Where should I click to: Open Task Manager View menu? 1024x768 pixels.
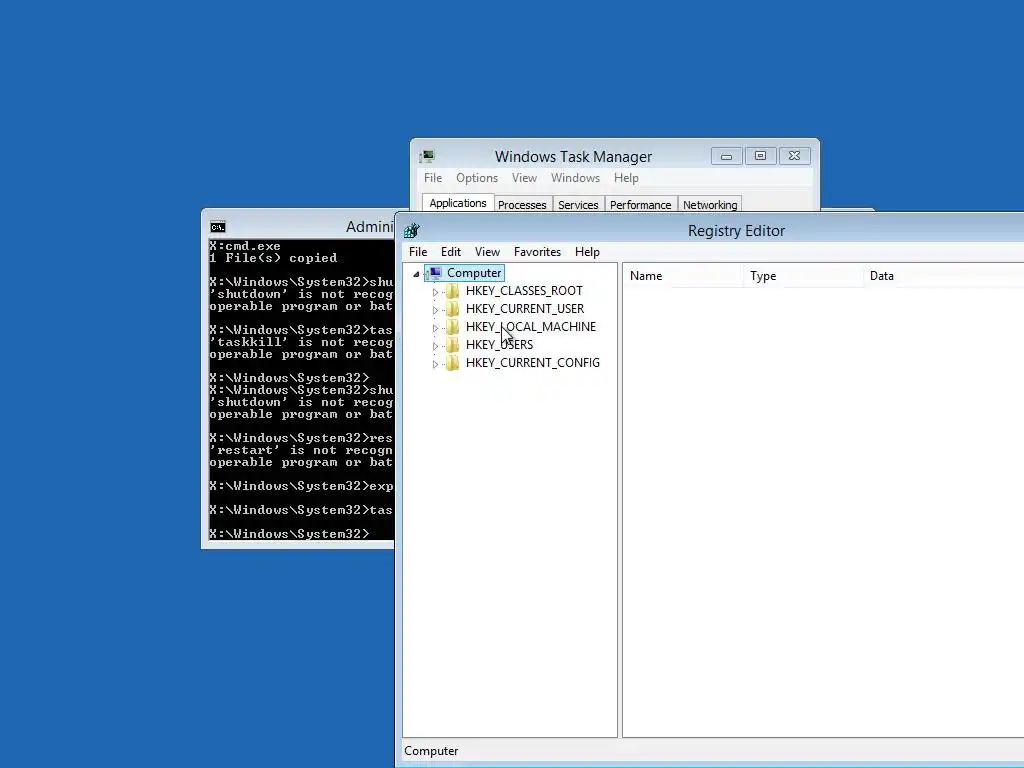(x=524, y=178)
